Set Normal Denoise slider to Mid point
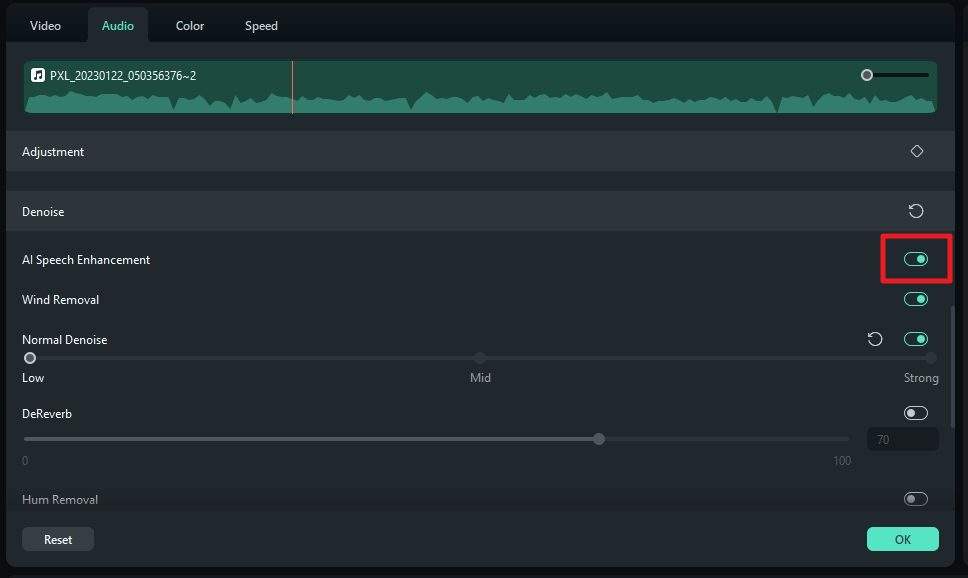 point(480,358)
